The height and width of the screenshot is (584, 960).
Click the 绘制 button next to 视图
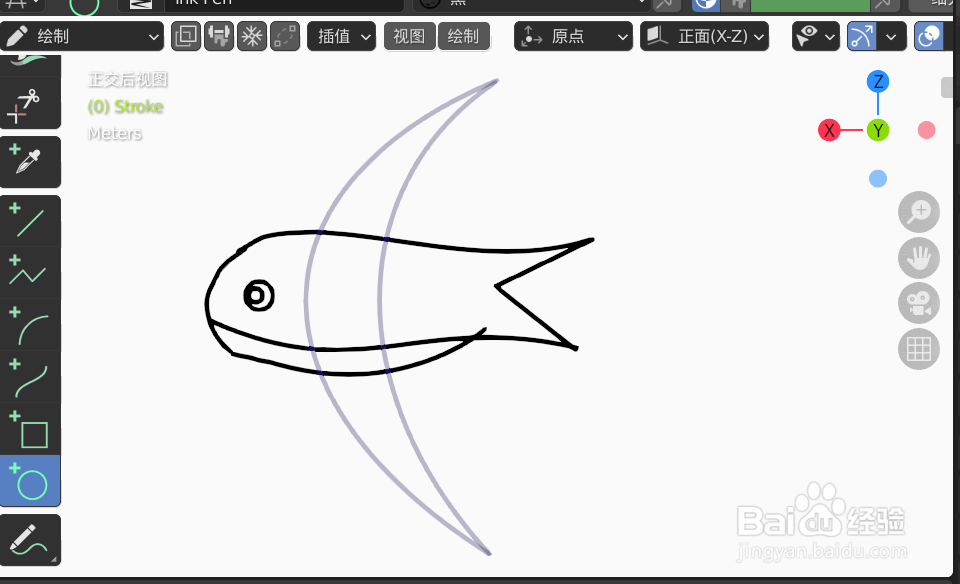pos(464,36)
